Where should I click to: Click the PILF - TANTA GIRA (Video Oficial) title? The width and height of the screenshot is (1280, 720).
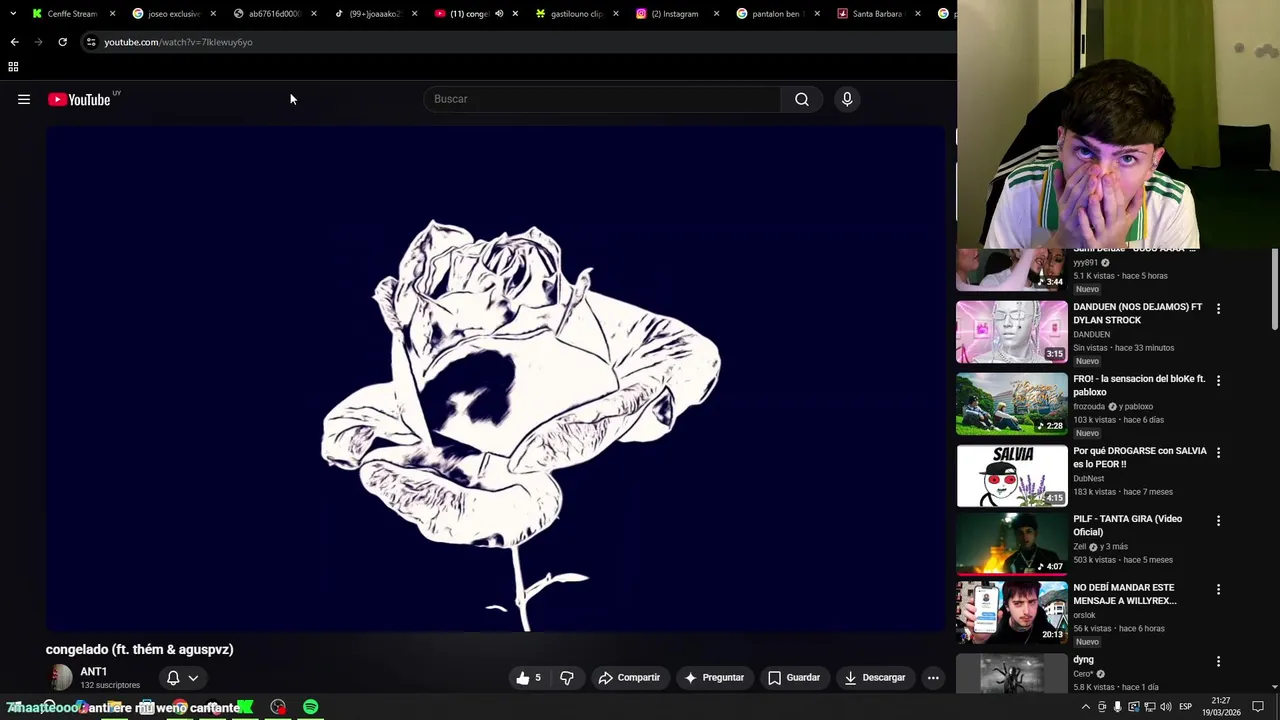1127,525
